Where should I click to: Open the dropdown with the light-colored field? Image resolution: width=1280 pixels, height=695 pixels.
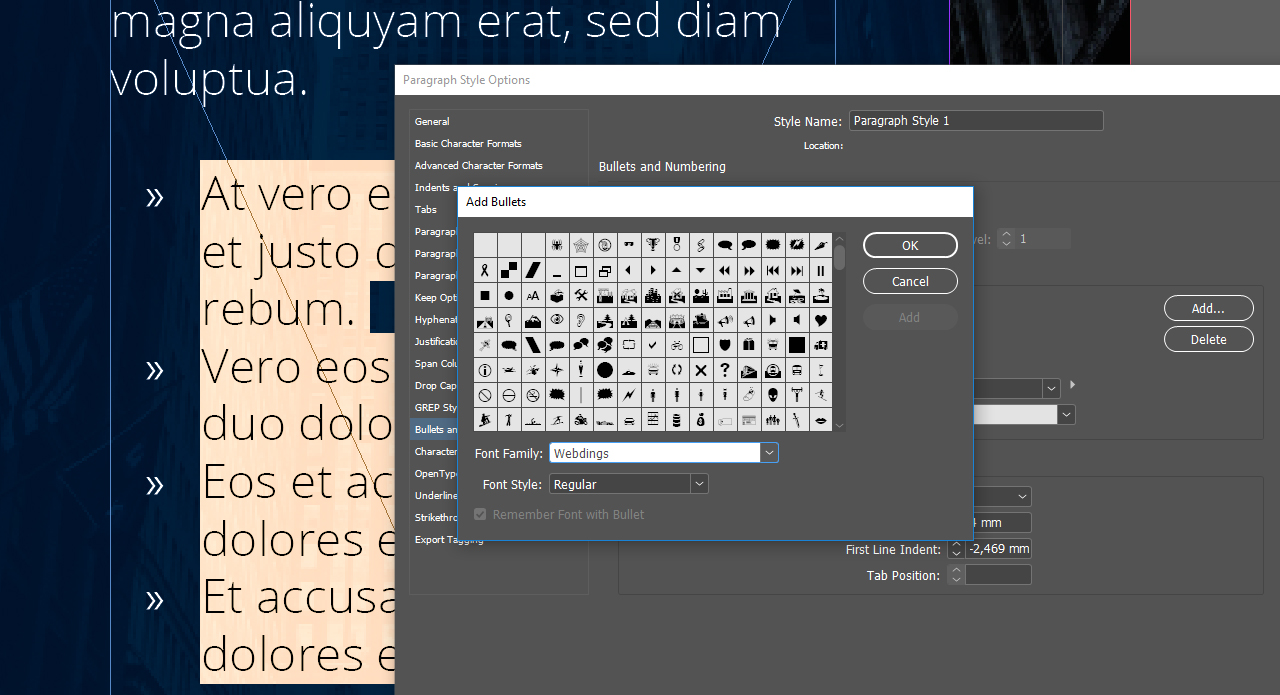coord(1067,414)
